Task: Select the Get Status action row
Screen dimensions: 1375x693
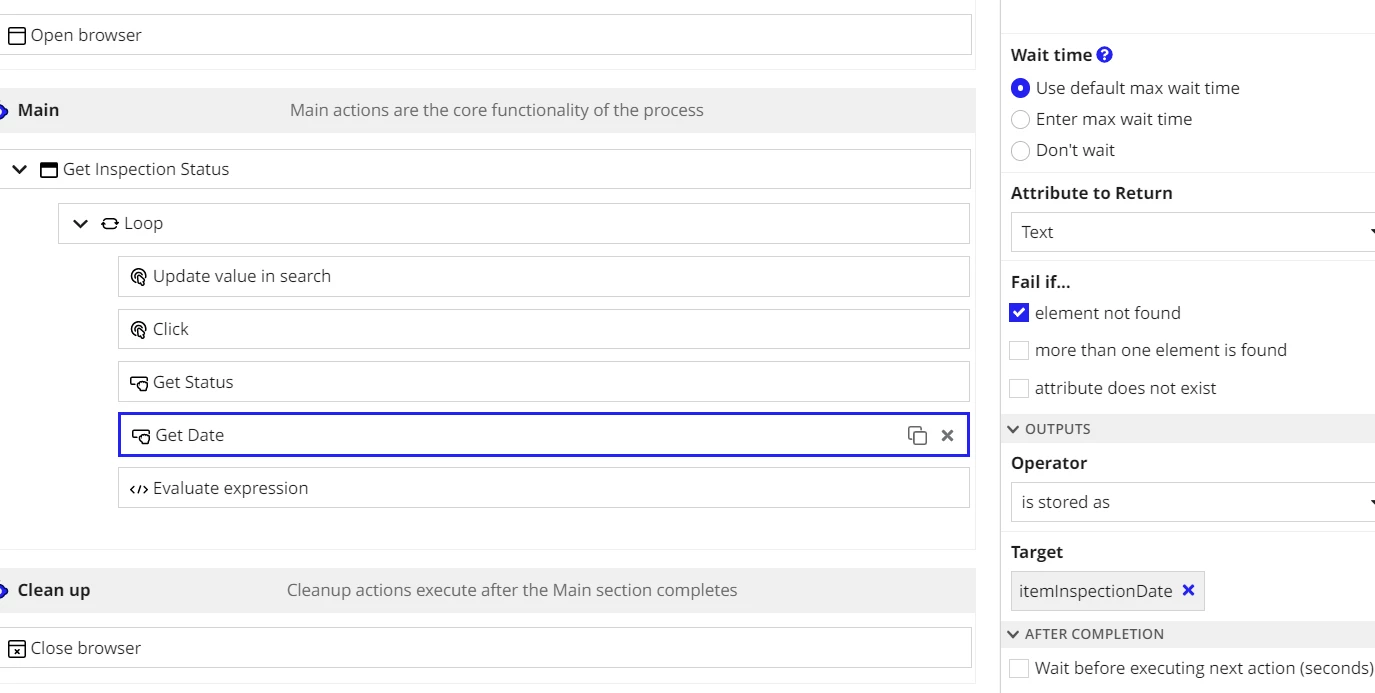Action: pos(544,382)
